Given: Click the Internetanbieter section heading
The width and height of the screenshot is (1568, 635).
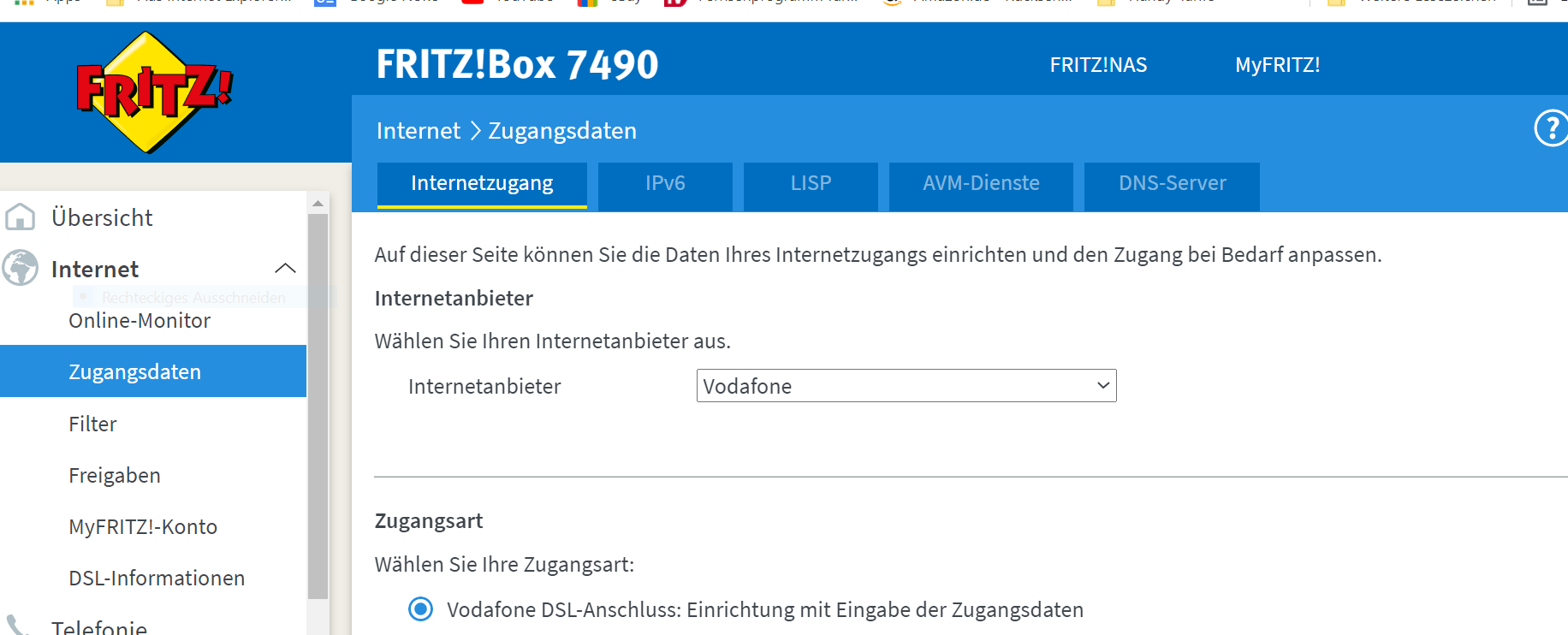Looking at the screenshot, I should (x=454, y=299).
